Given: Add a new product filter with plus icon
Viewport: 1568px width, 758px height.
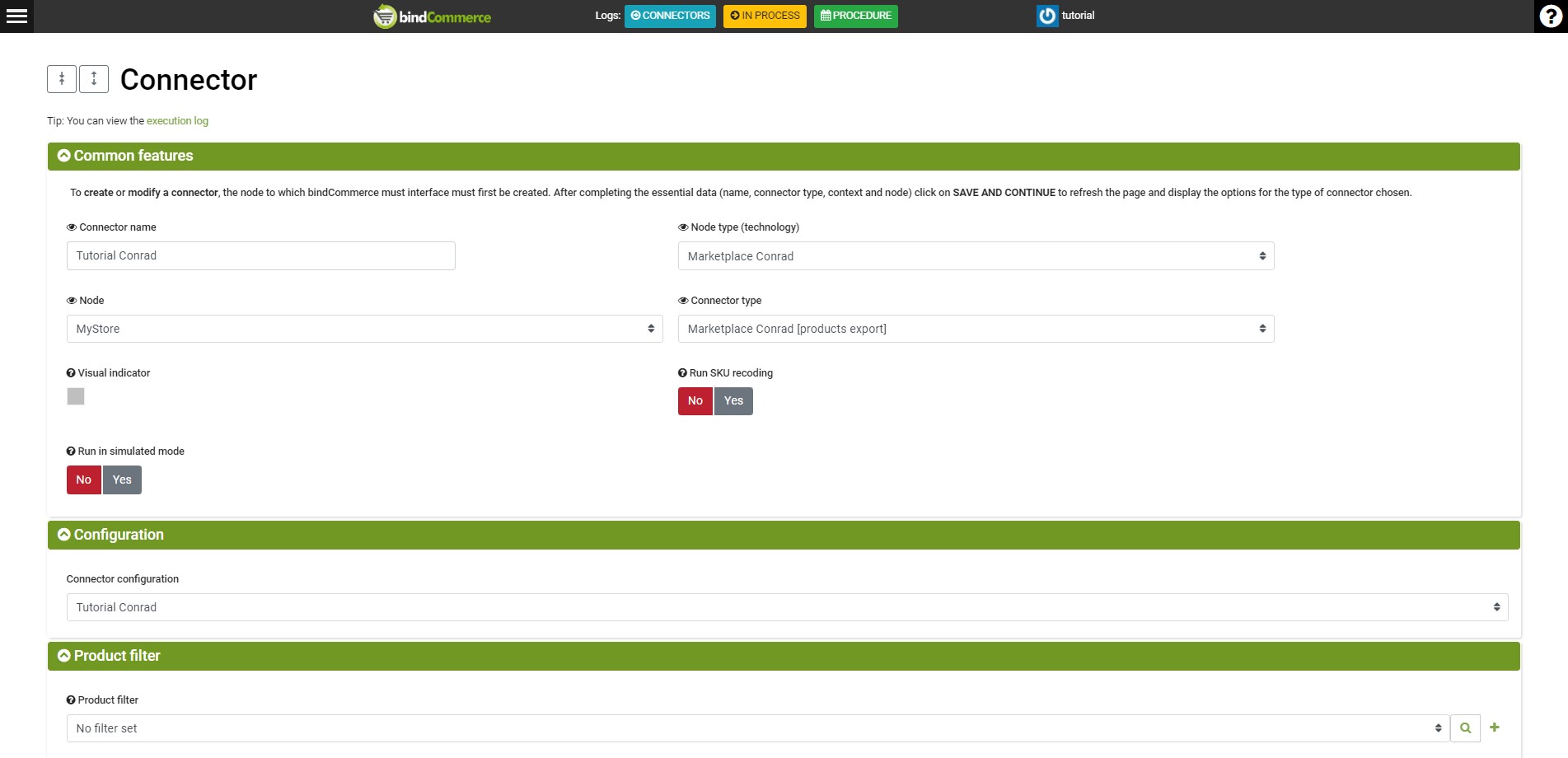Looking at the screenshot, I should pyautogui.click(x=1495, y=728).
